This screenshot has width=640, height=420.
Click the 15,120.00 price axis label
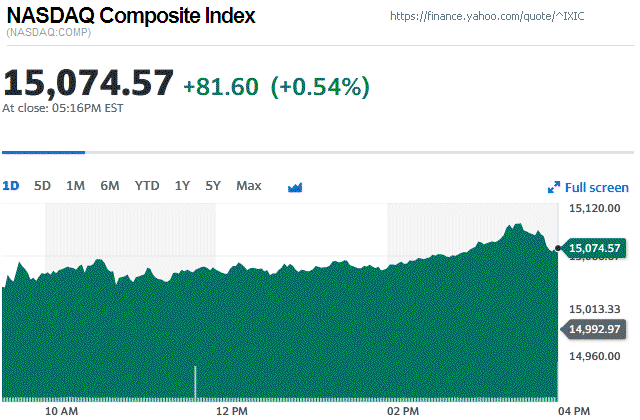click(595, 209)
